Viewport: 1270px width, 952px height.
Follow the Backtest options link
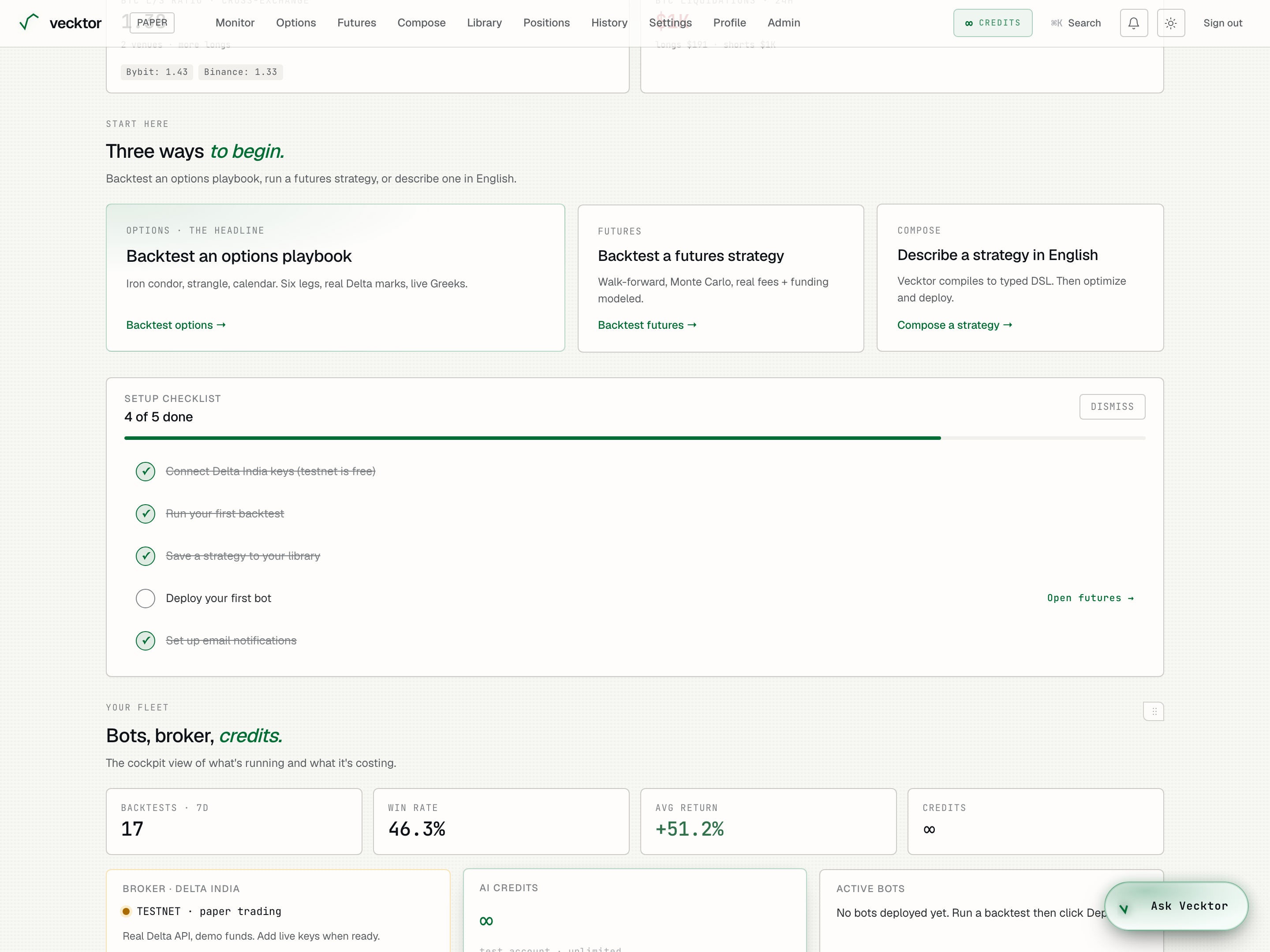pyautogui.click(x=176, y=325)
